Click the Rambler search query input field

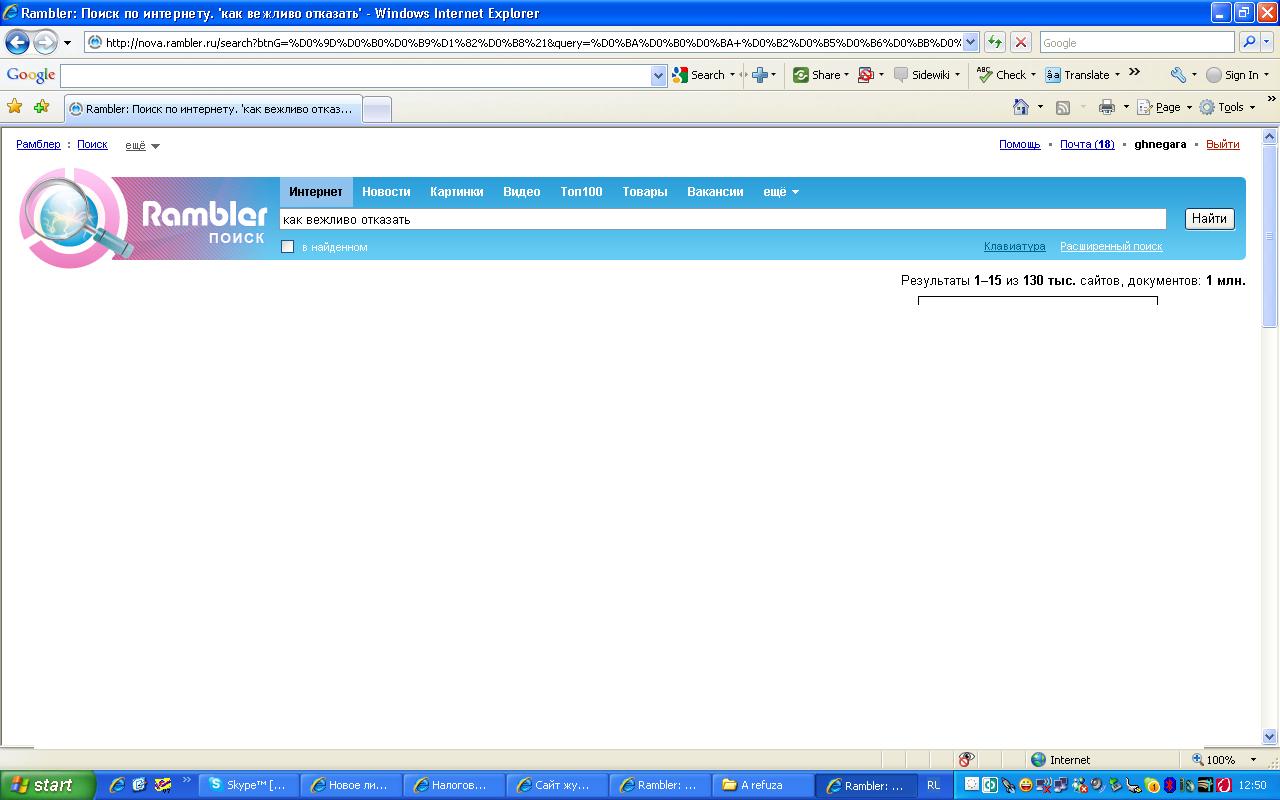click(x=723, y=219)
